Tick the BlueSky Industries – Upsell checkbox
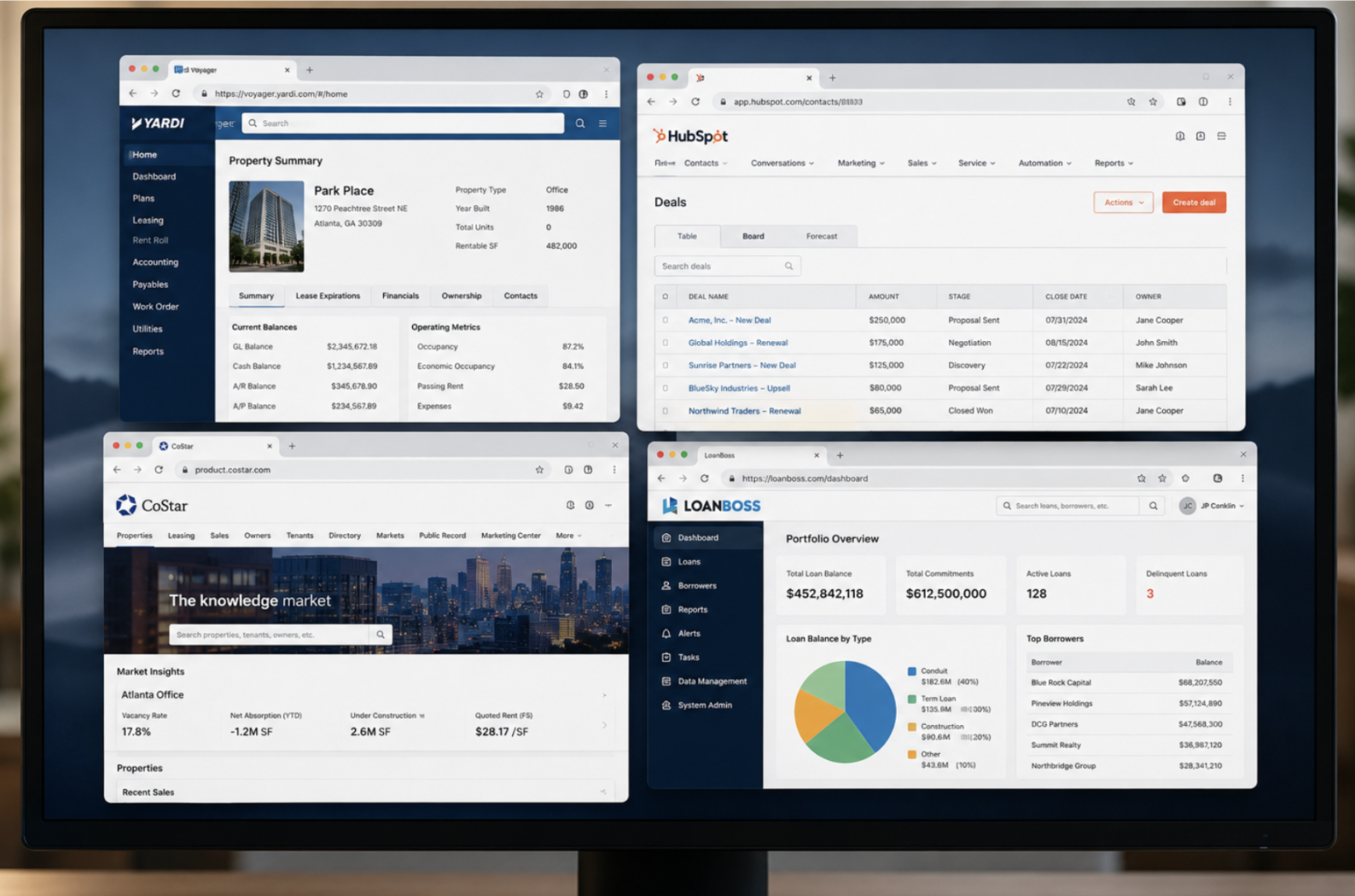The image size is (1355, 896). [665, 388]
